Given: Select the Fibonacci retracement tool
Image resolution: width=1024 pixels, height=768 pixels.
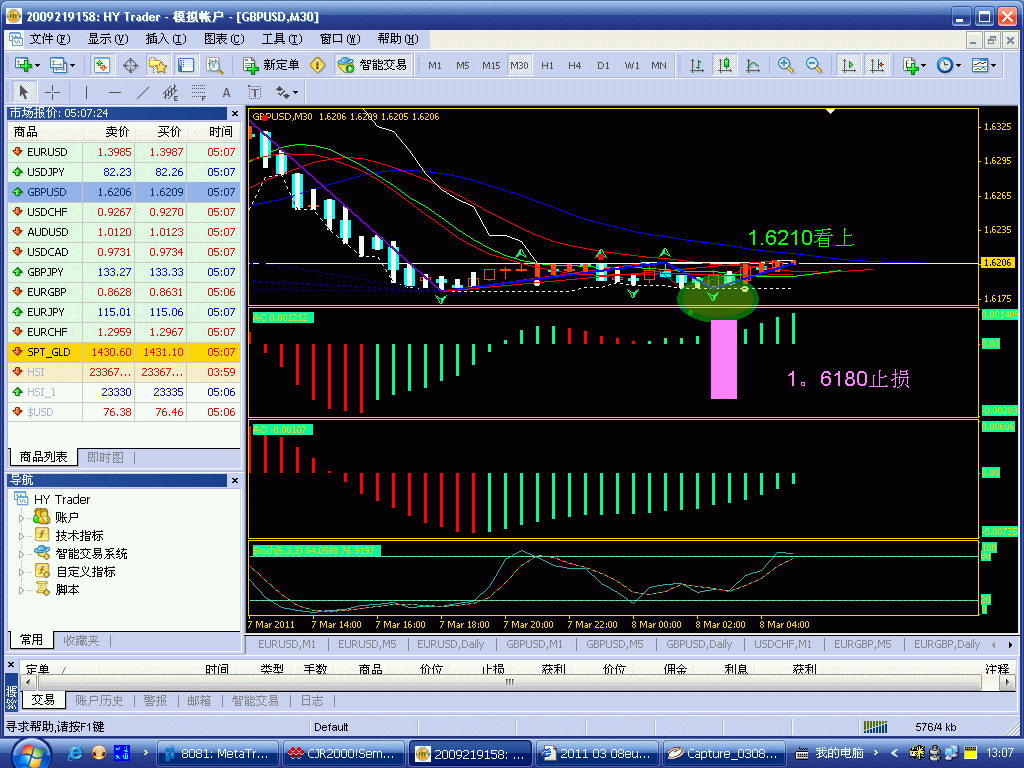Looking at the screenshot, I should [x=198, y=92].
